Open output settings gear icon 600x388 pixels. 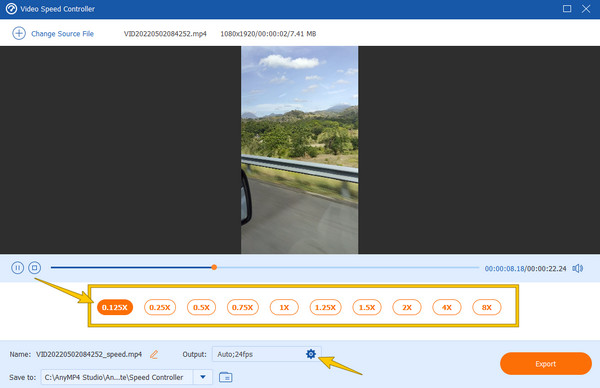[x=311, y=354]
